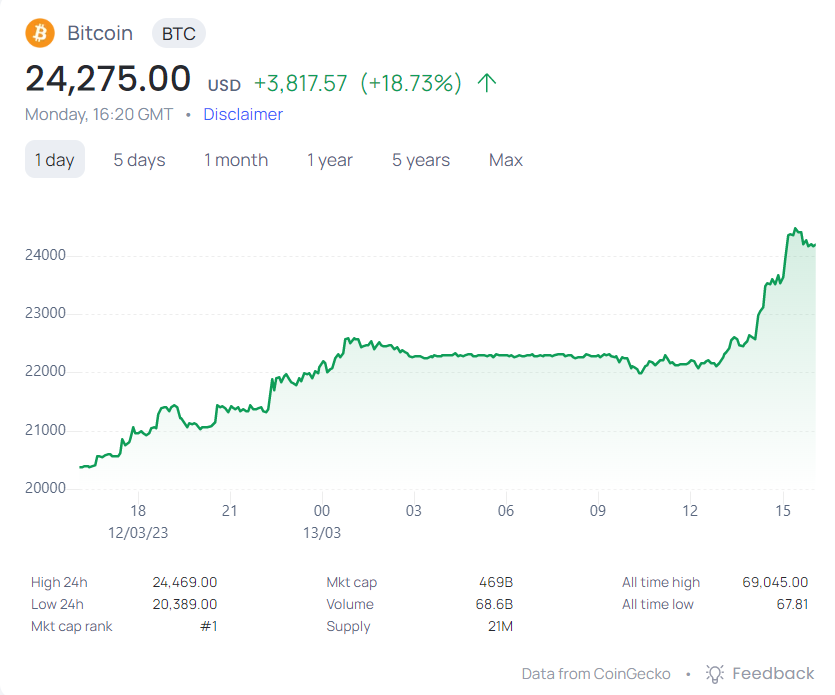
Task: Click the Low 24h value 20,389.00
Action: pyautogui.click(x=185, y=604)
